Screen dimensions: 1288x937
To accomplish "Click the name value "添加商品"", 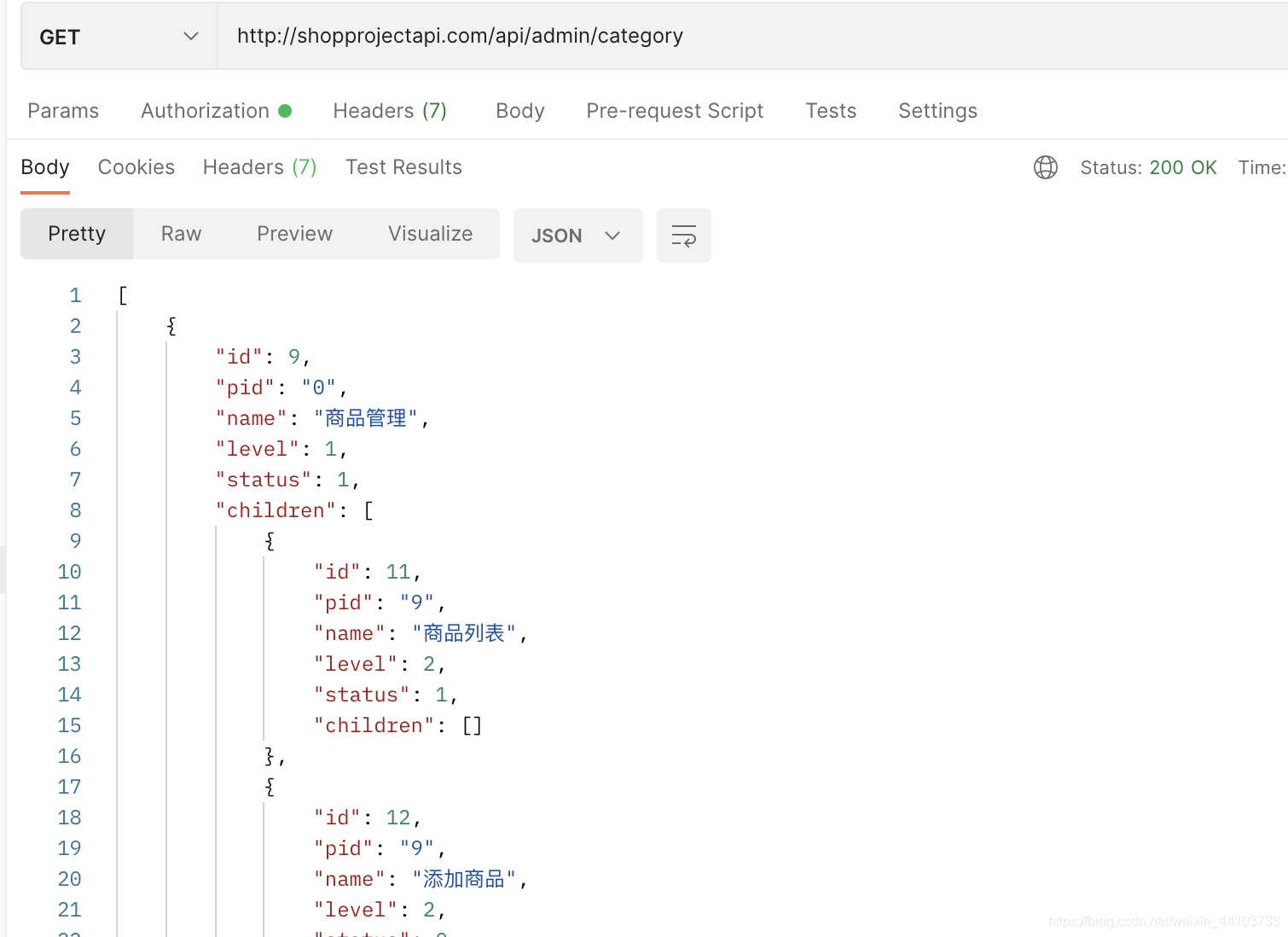I will (464, 879).
